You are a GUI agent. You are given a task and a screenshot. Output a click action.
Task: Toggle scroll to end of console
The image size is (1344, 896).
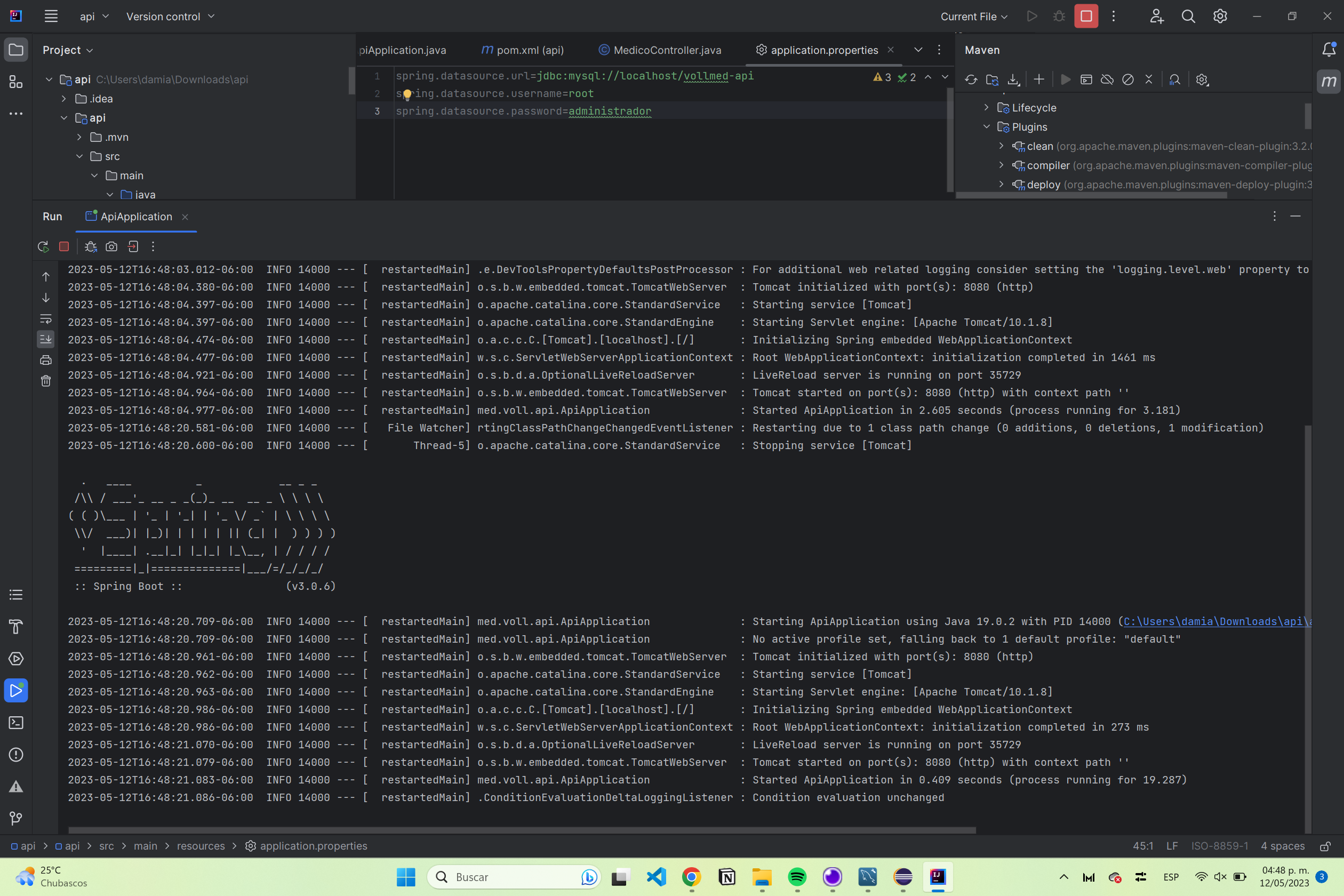(46, 339)
